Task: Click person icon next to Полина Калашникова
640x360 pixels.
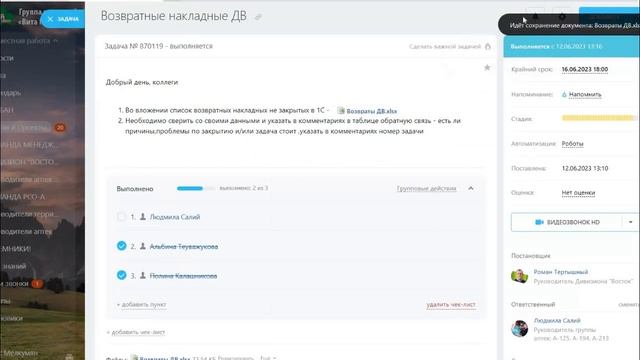Action: coord(143,276)
